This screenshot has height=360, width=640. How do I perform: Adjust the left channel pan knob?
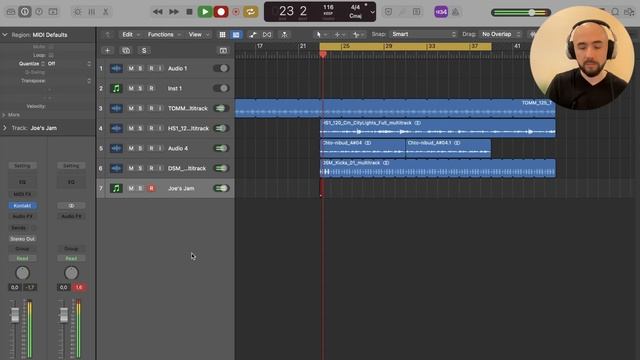(22, 273)
